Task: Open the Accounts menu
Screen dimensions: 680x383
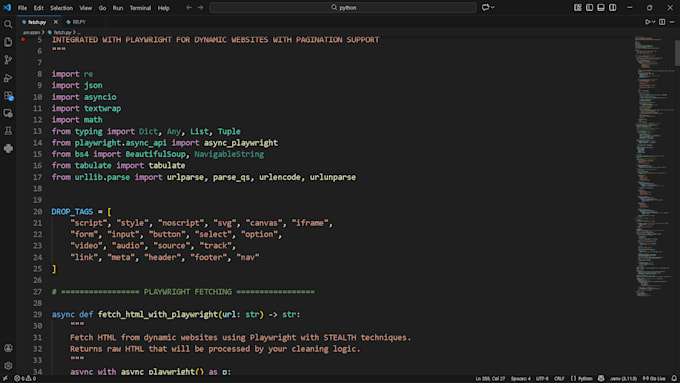Action: pyautogui.click(x=8, y=348)
